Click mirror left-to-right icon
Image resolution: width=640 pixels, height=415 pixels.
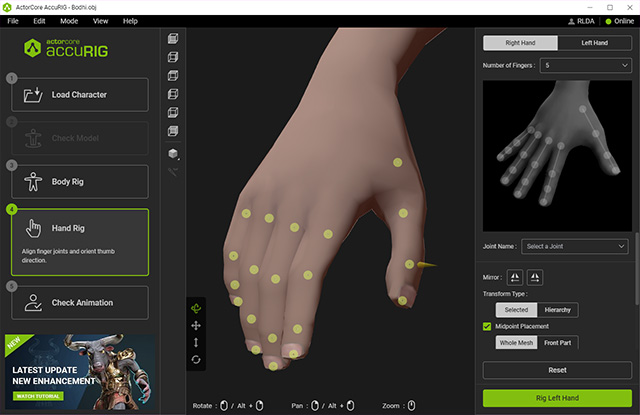pos(535,276)
